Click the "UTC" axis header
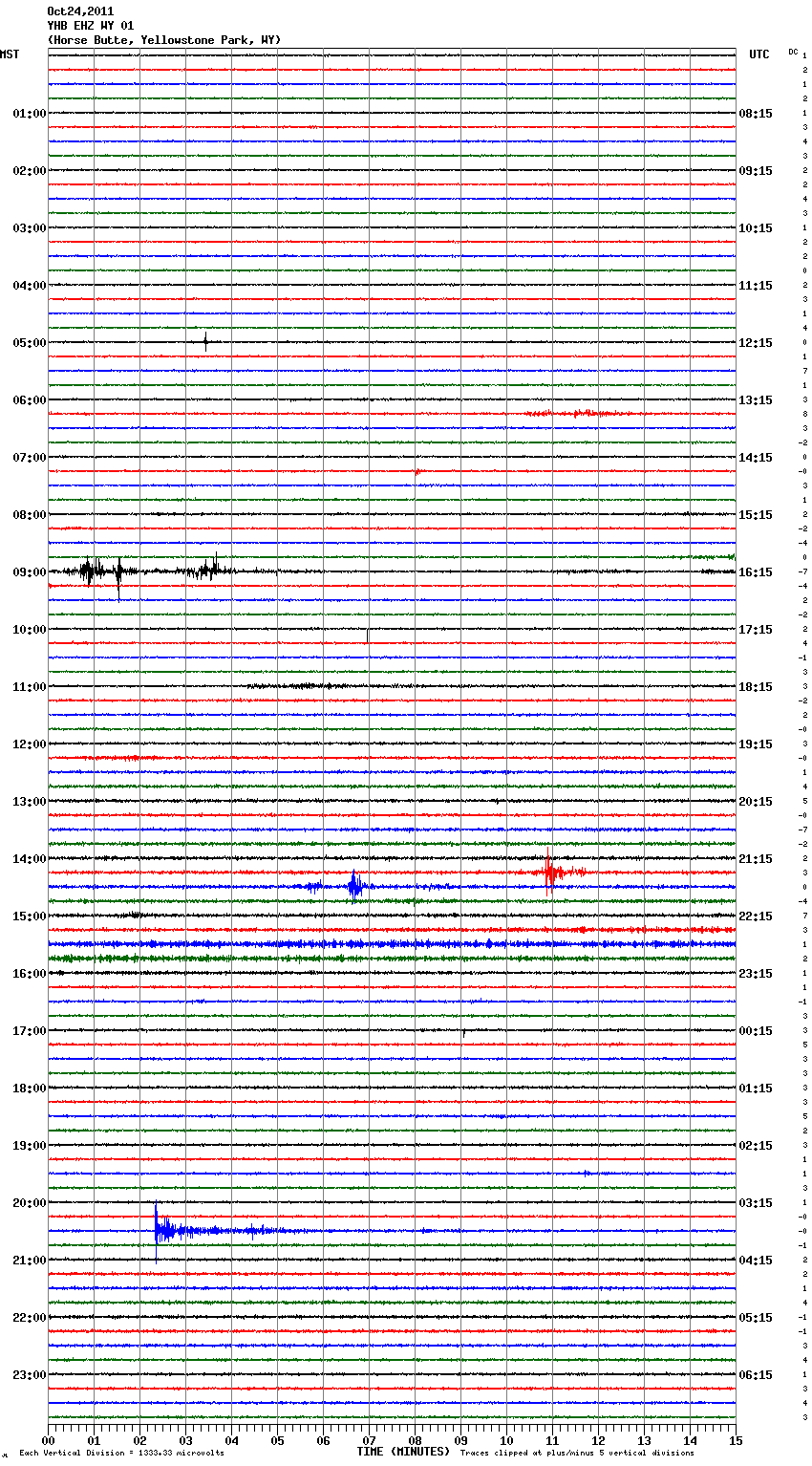This screenshot has height=1466, width=812. pyautogui.click(x=759, y=54)
